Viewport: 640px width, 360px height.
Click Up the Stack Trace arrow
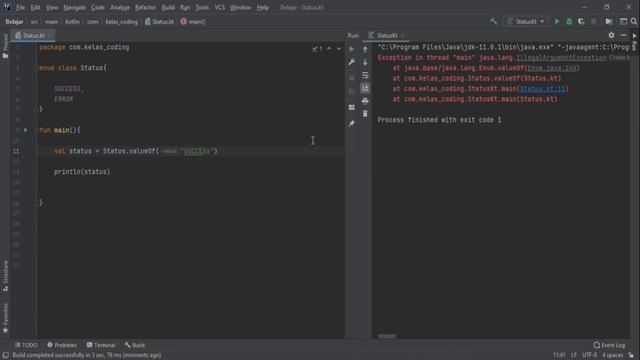tap(365, 49)
